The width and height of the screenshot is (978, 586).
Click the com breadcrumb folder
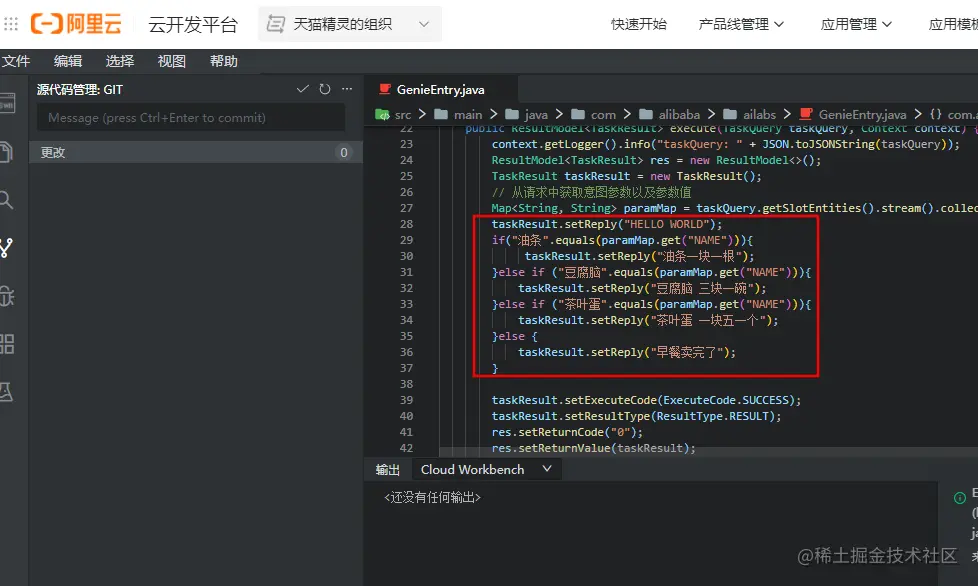pyautogui.click(x=594, y=115)
